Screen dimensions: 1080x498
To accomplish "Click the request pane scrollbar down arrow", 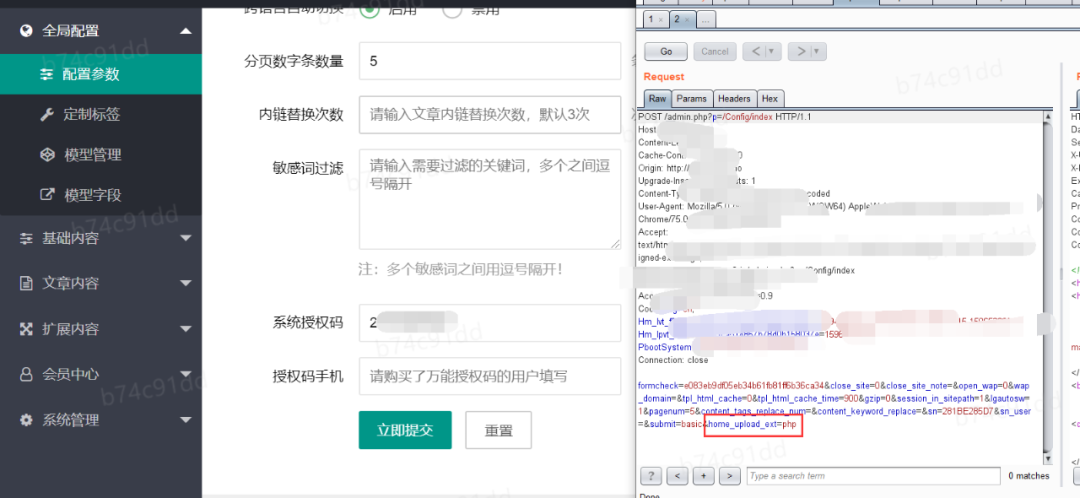I will point(1049,458).
